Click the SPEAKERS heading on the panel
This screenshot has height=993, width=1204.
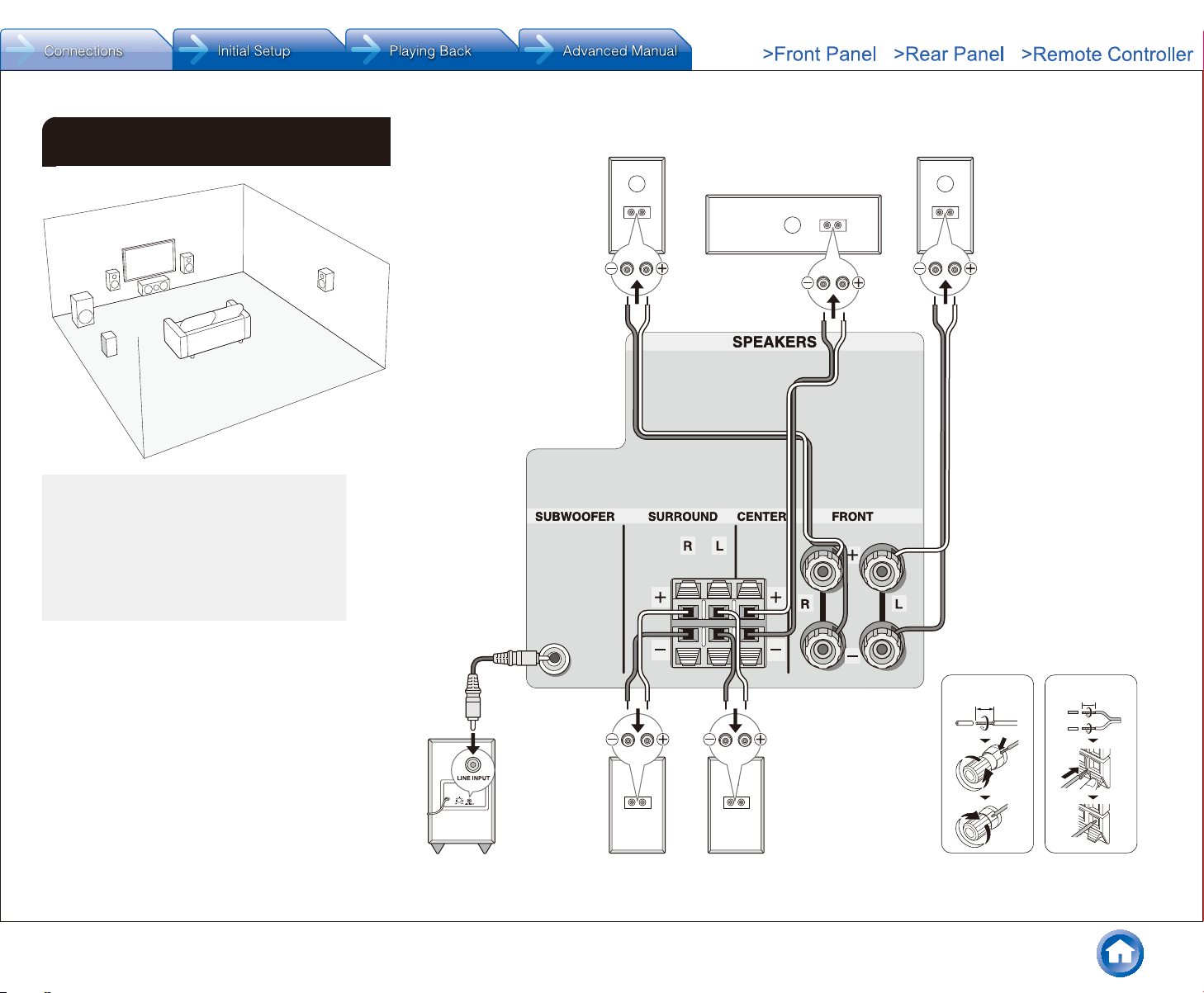(x=775, y=342)
